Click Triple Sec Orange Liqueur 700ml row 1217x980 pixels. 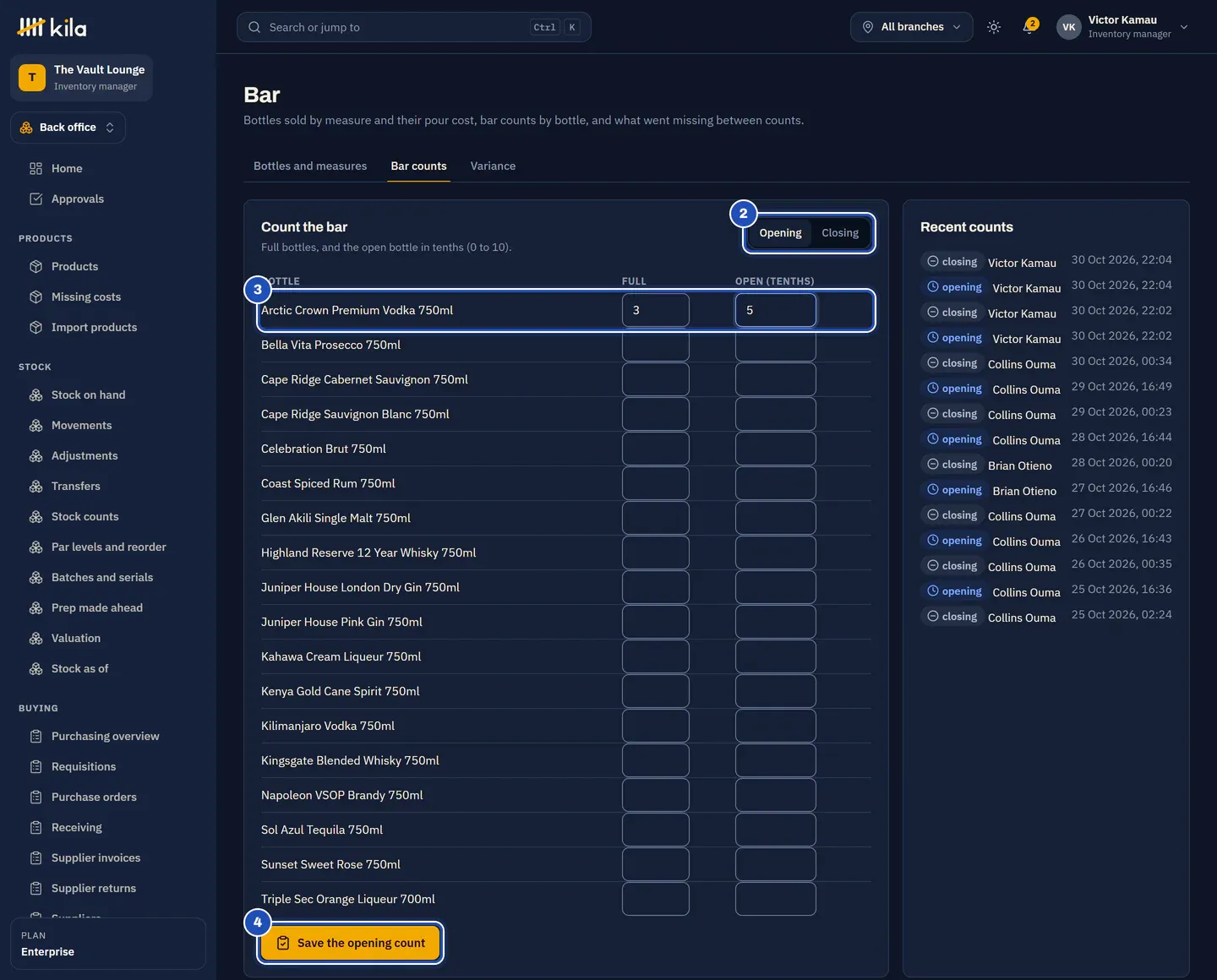566,899
